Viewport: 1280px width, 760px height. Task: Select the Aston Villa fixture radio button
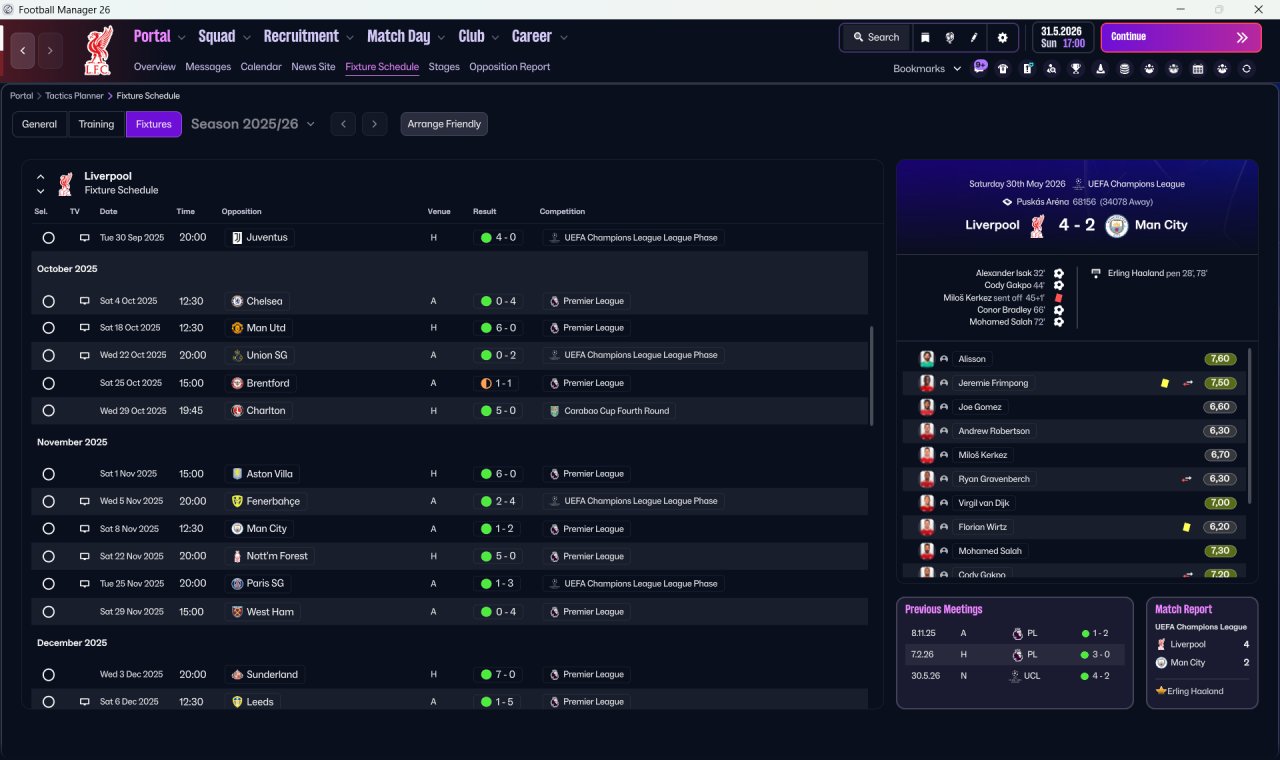(48, 474)
